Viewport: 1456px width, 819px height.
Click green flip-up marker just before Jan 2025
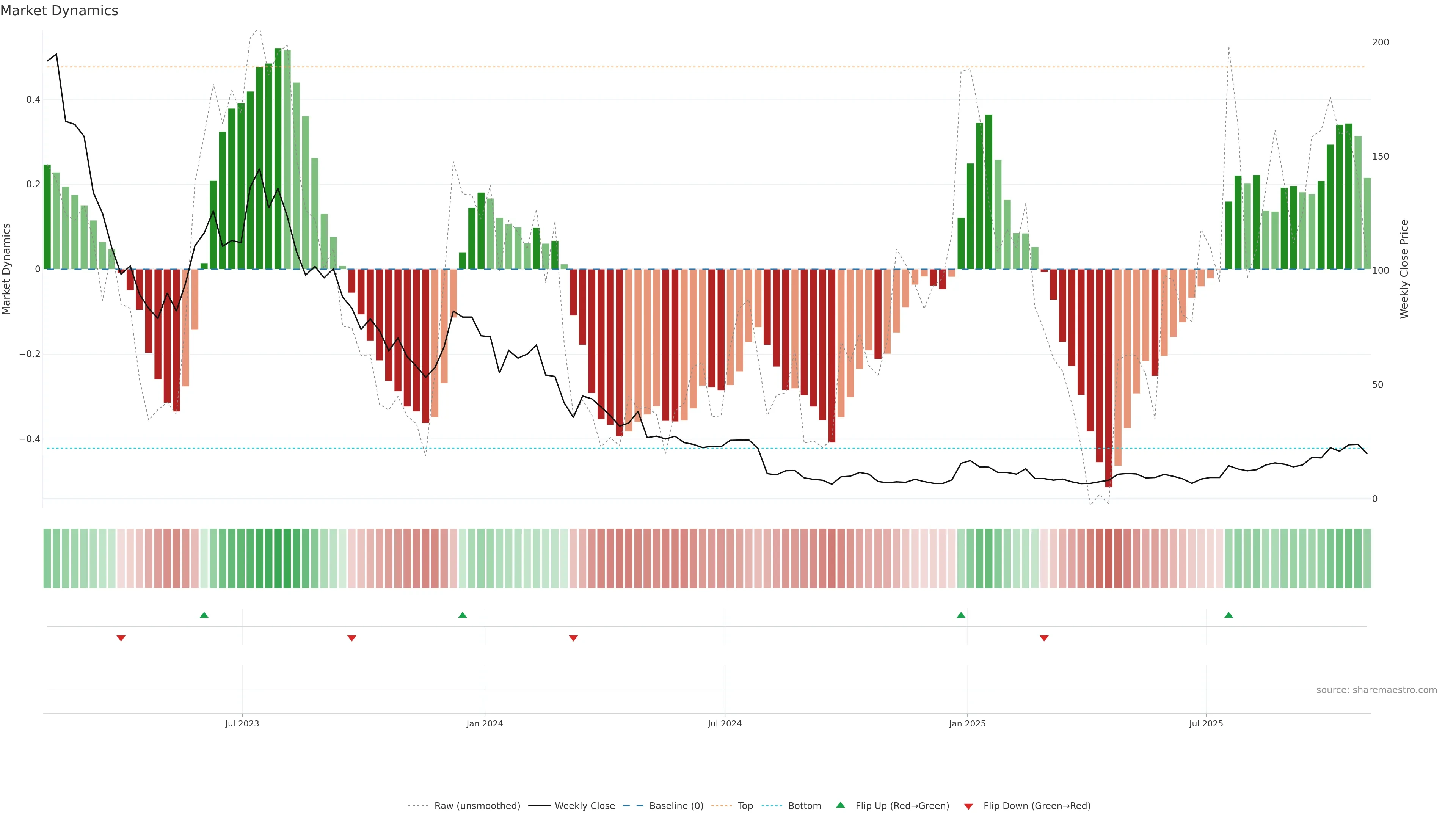coord(961,615)
